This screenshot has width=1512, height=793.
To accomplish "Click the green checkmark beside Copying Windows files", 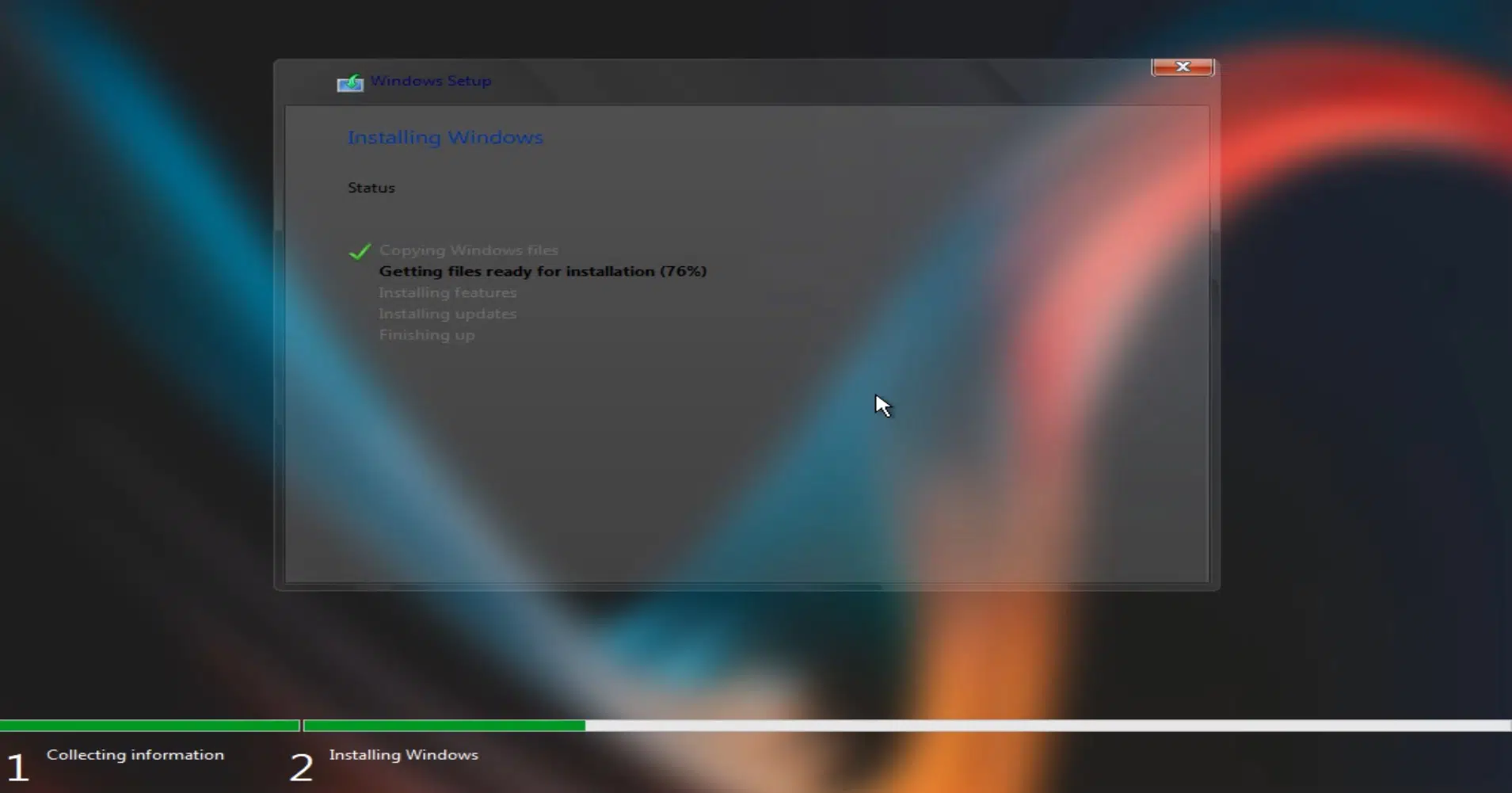I will pos(360,251).
